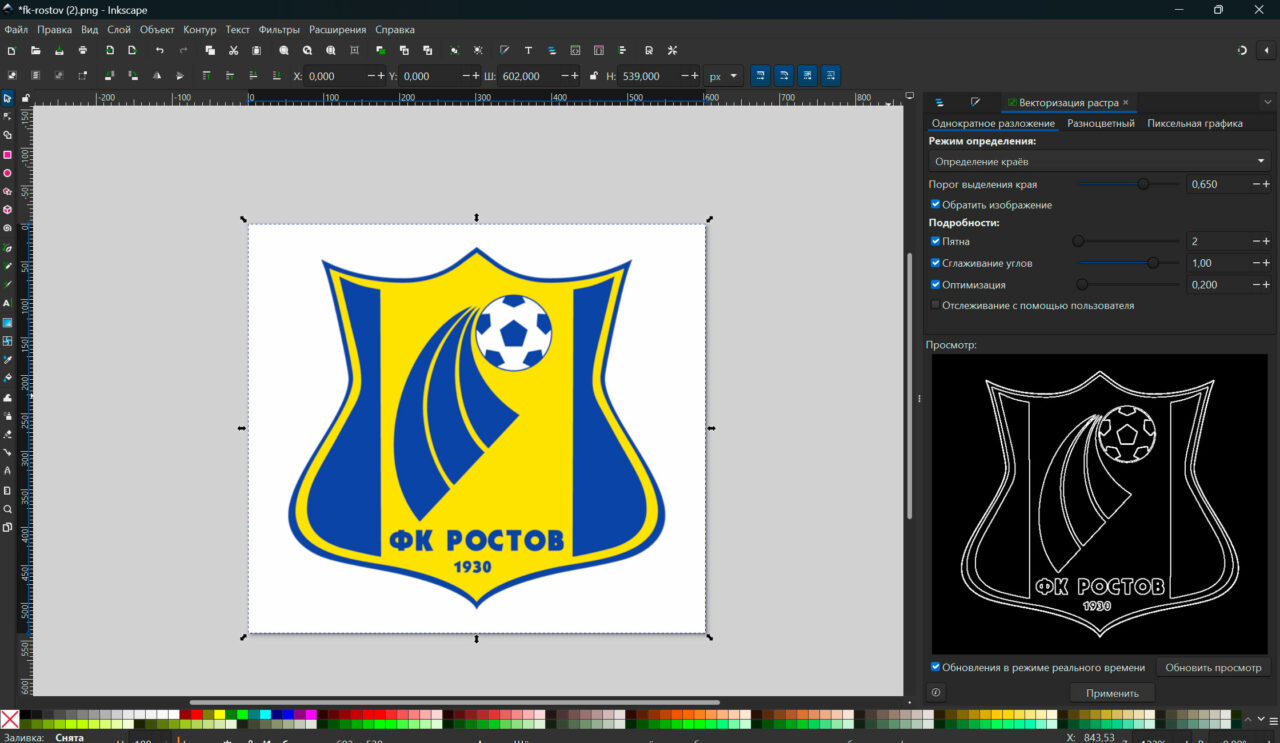
Task: Choose the Ellipse tool
Action: (7, 173)
